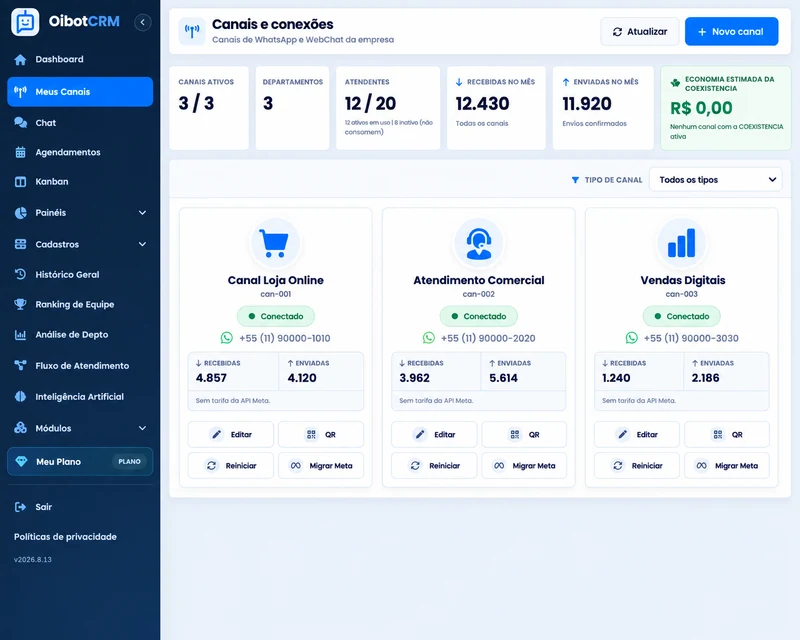Open the Meu Plano menu item
The height and width of the screenshot is (640, 800).
[80, 462]
